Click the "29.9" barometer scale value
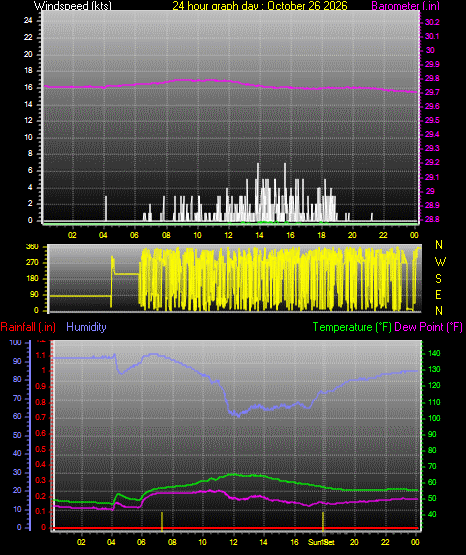466x555 pixels. (x=432, y=64)
